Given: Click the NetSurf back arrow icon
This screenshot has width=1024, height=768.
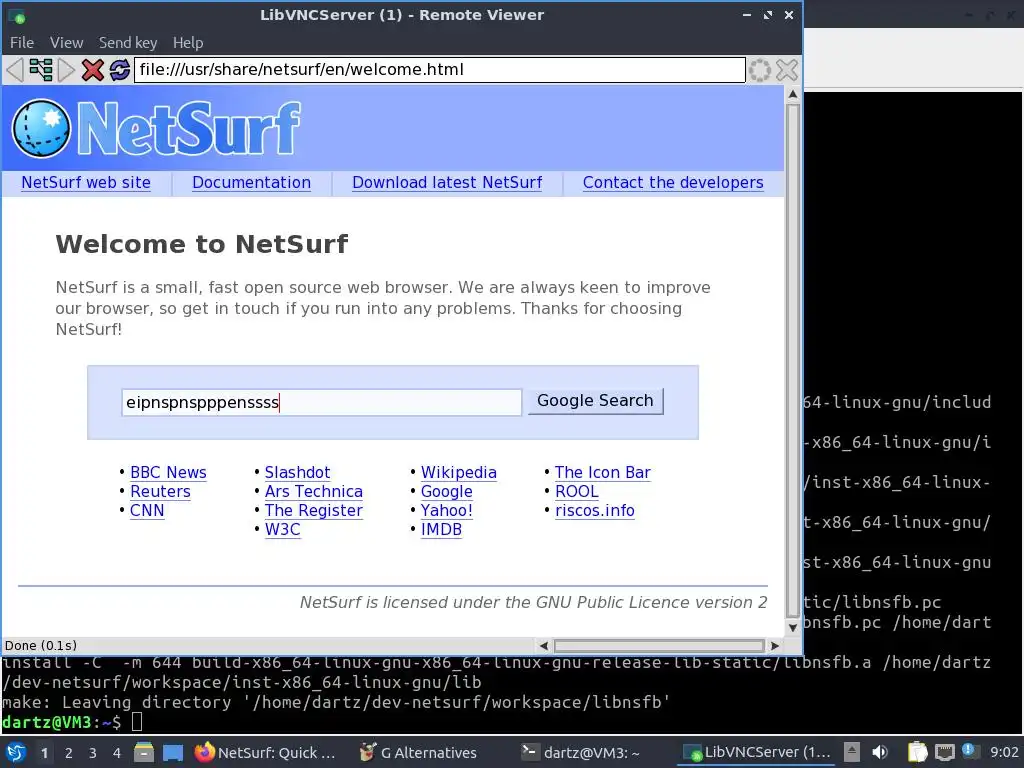Looking at the screenshot, I should 14,70.
